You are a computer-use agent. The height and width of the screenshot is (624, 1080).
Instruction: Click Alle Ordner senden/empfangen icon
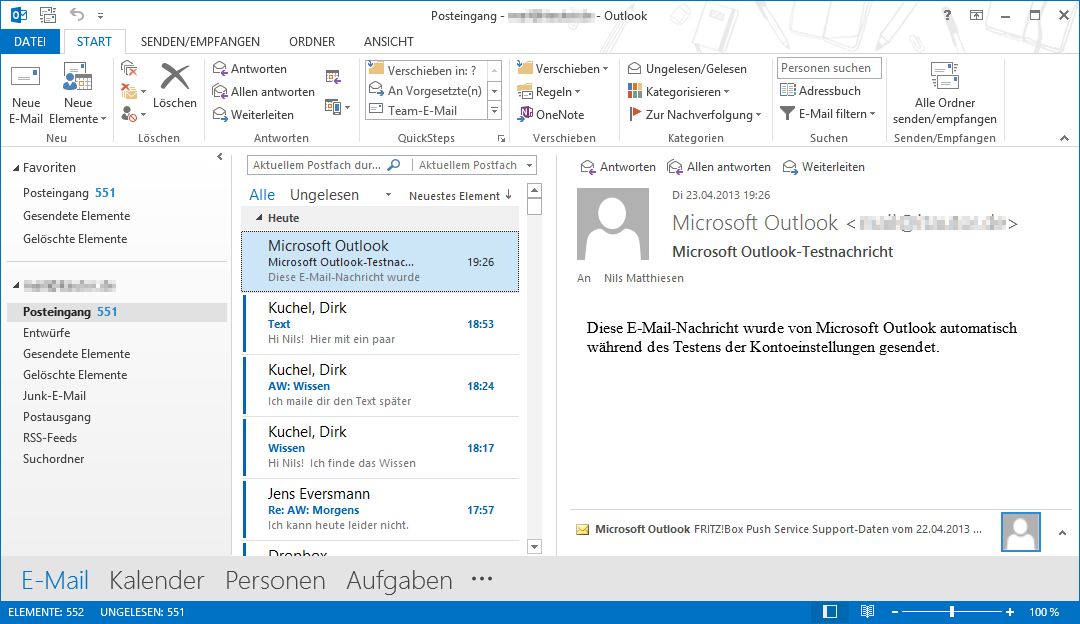[944, 78]
